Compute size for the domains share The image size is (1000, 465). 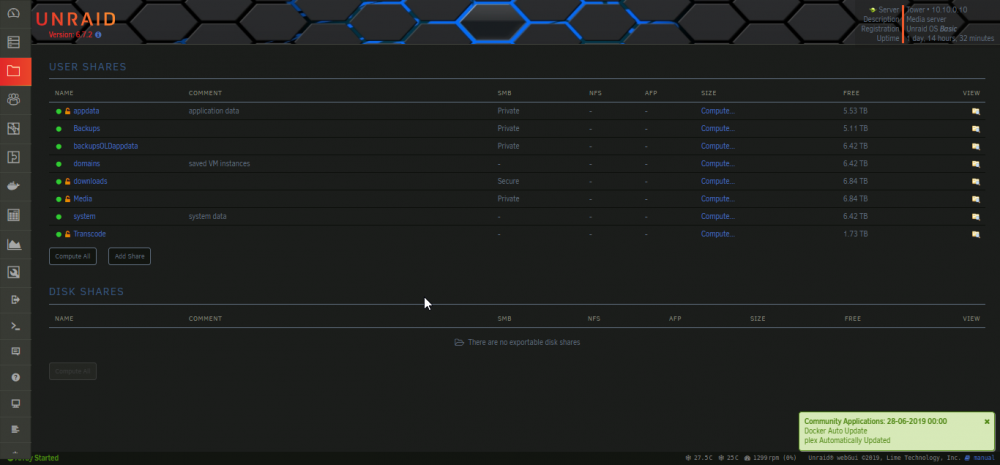(x=717, y=163)
